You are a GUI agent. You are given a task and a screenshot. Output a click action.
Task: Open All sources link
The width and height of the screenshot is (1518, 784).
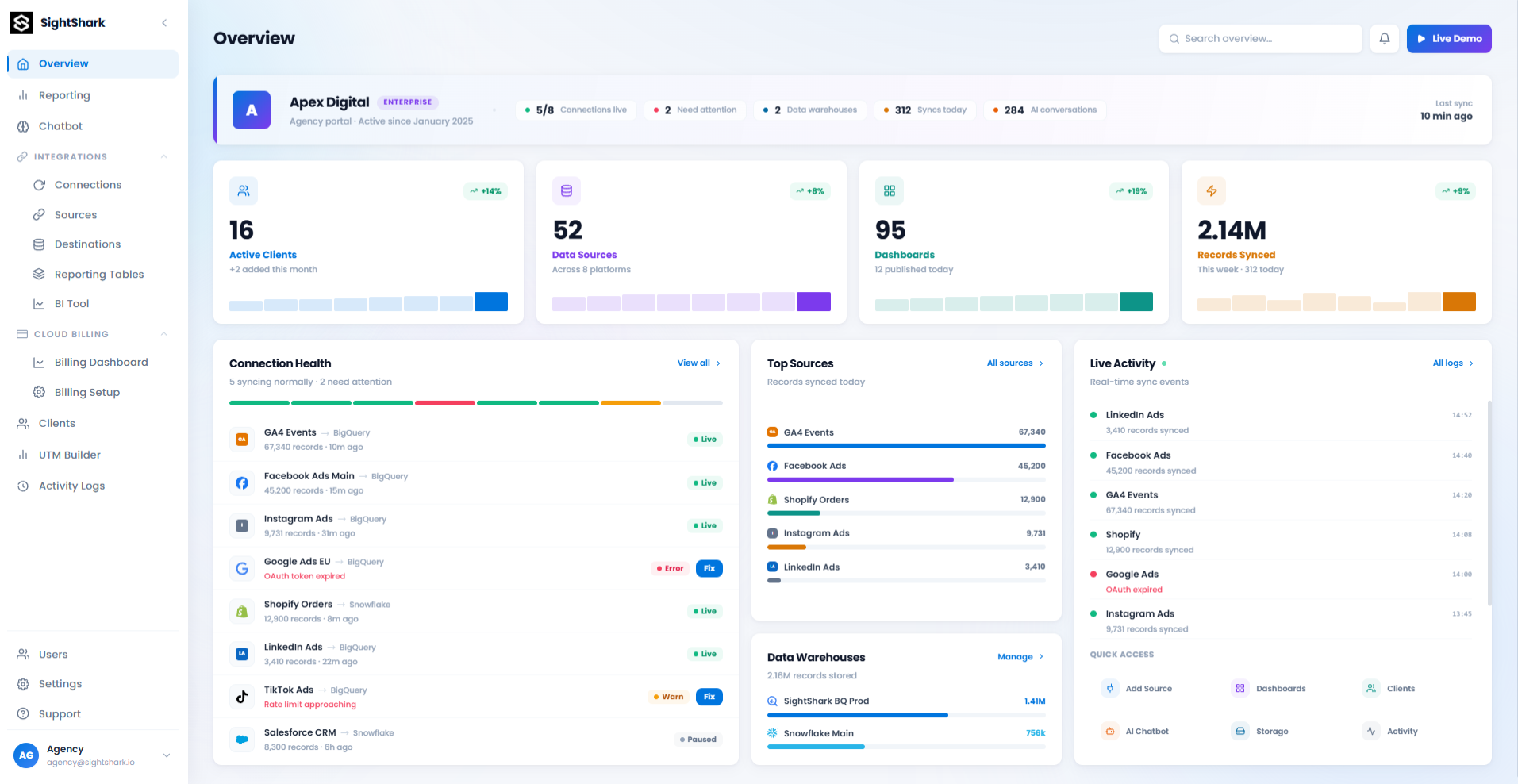click(1016, 363)
